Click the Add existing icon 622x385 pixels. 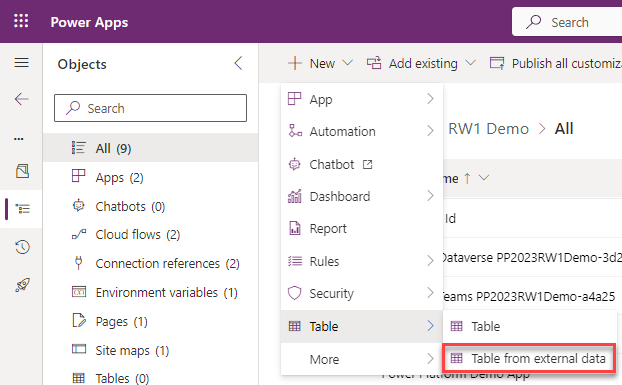(x=374, y=63)
